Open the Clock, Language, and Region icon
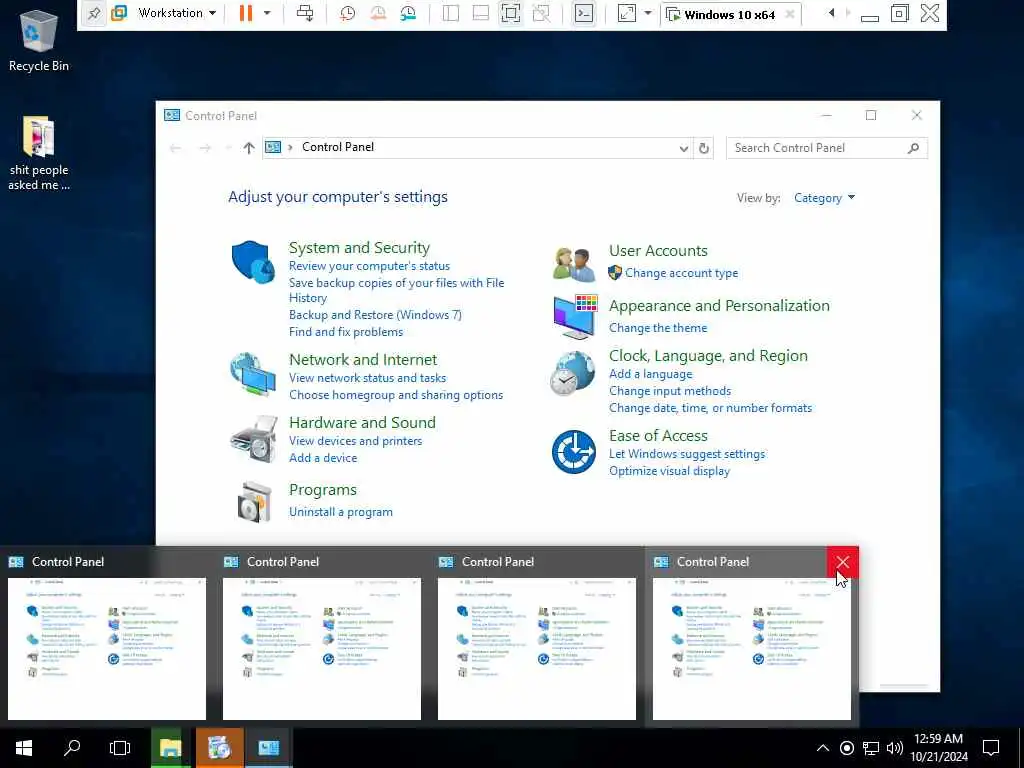This screenshot has height=768, width=1024. point(573,374)
